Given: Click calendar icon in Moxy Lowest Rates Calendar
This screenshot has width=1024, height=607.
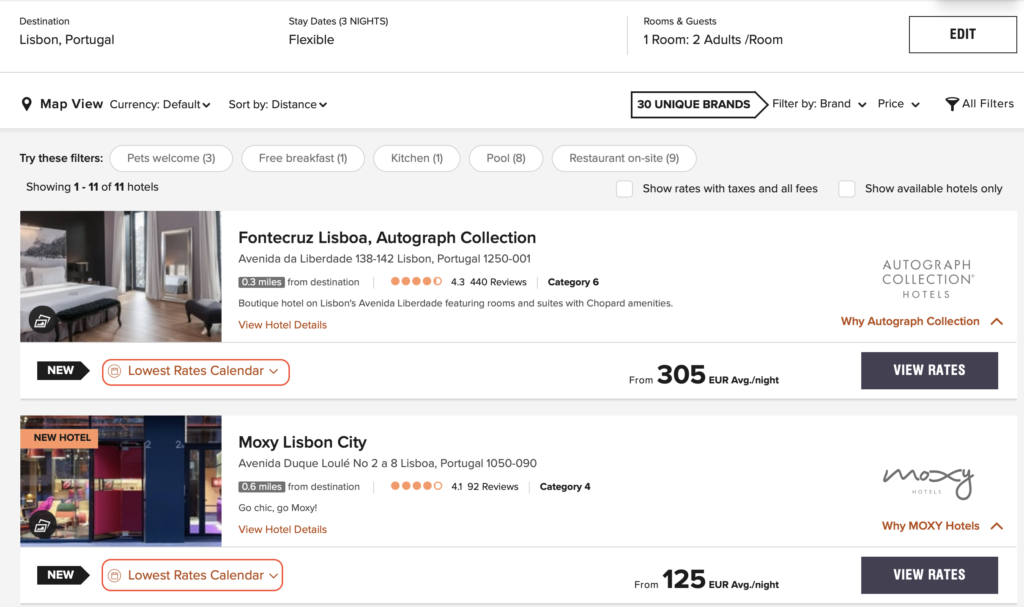Looking at the screenshot, I should tap(115, 575).
